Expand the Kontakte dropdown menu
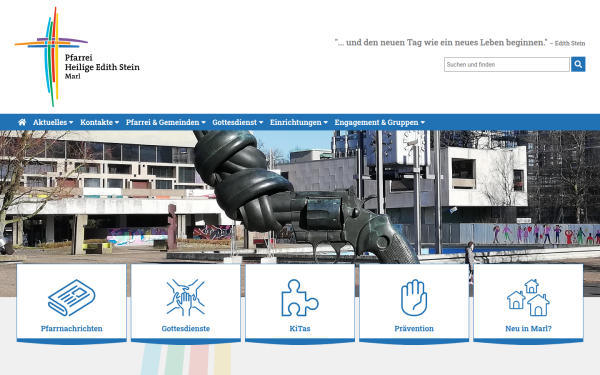The height and width of the screenshot is (375, 600). 99,122
